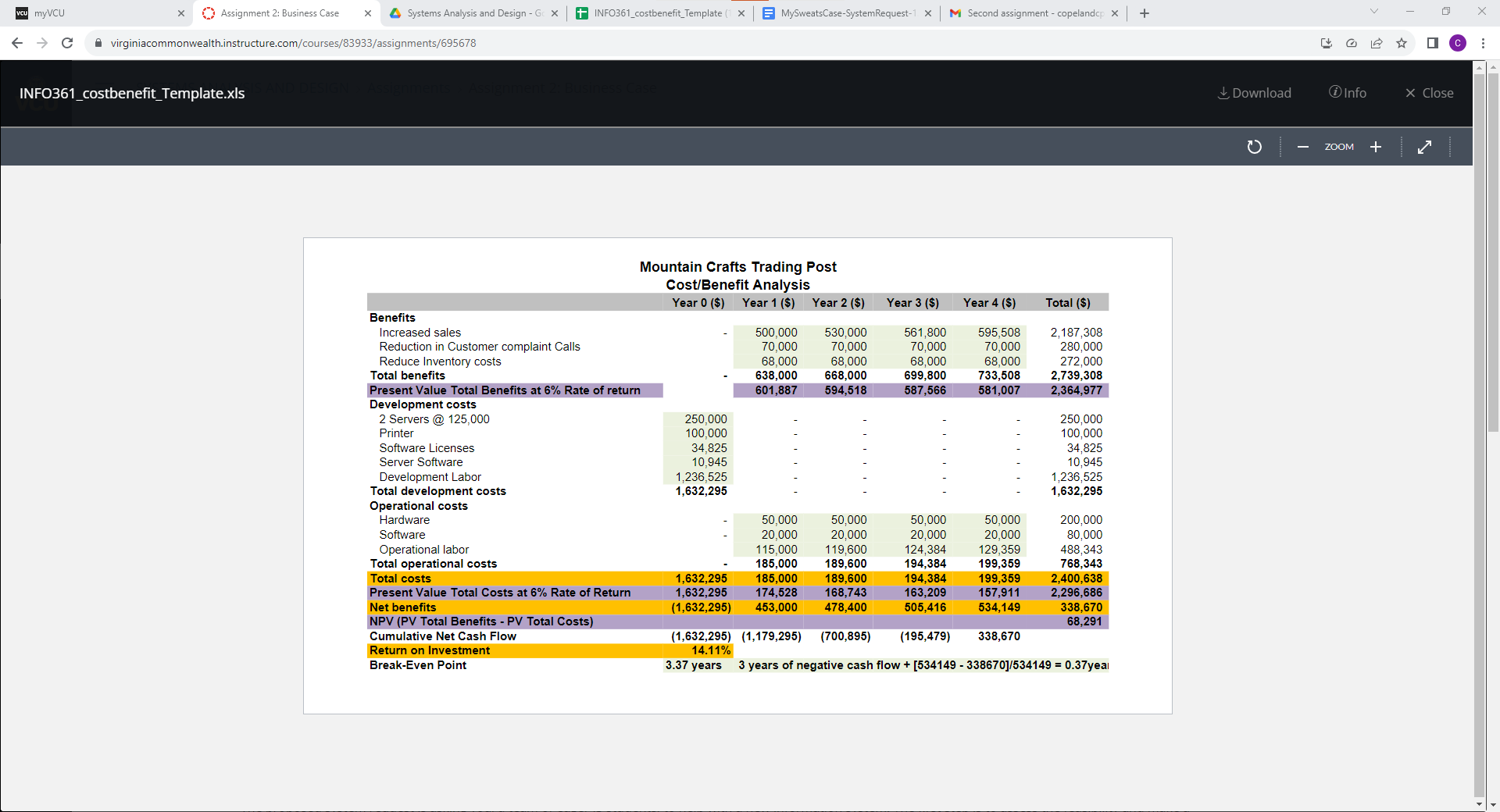This screenshot has height=812, width=1500.
Task: Switch to the Second assignment Gmail tab
Action: (x=1023, y=12)
